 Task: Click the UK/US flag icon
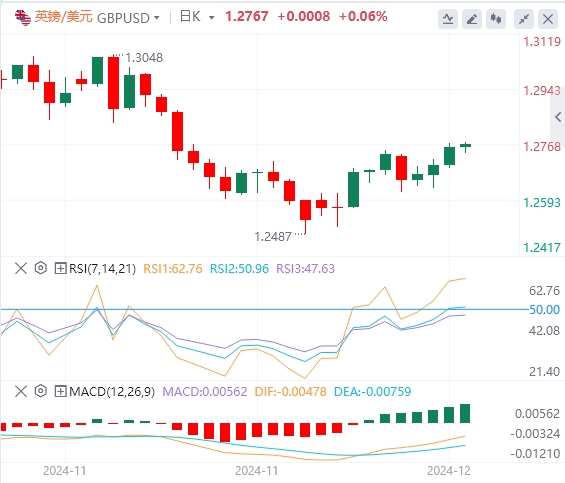[x=23, y=18]
